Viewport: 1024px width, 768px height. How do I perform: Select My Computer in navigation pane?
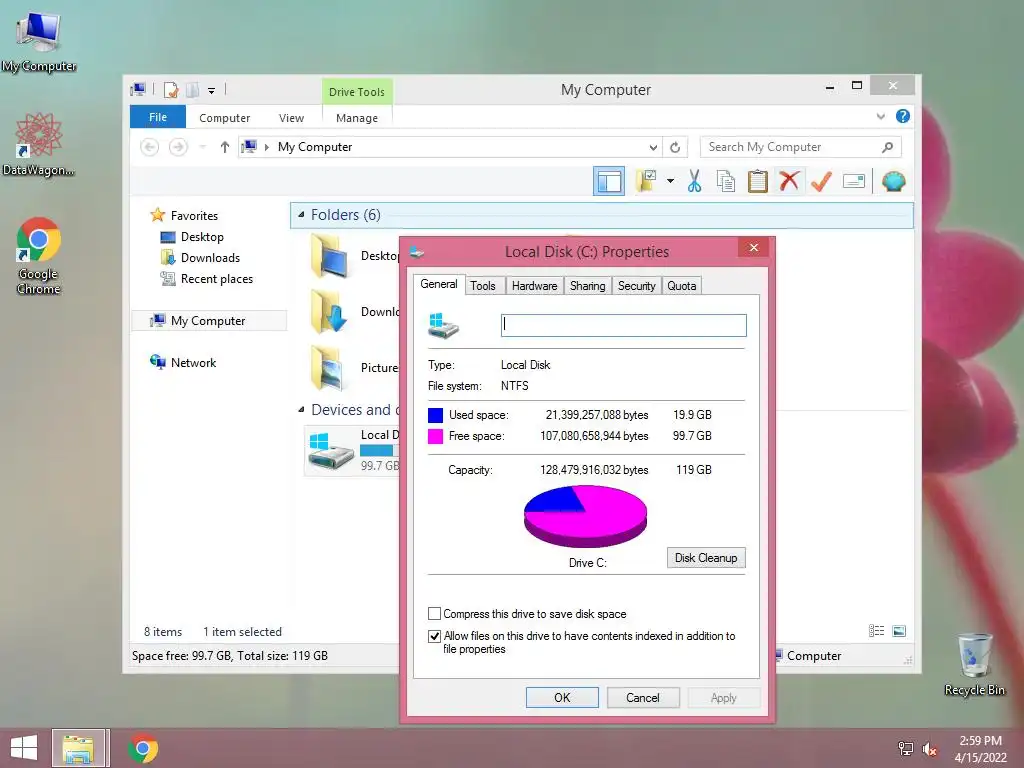click(208, 321)
